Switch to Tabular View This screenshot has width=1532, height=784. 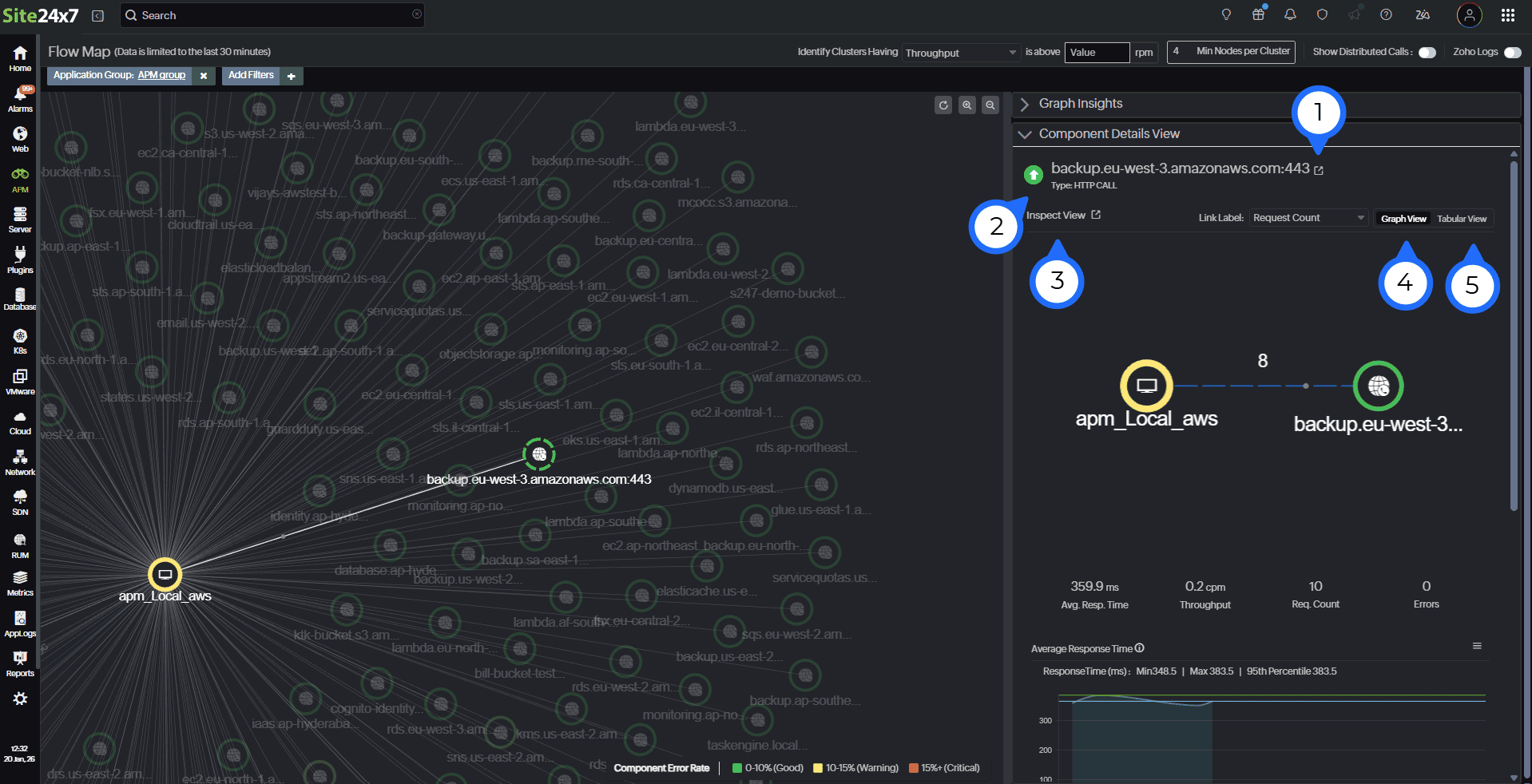coord(1461,218)
